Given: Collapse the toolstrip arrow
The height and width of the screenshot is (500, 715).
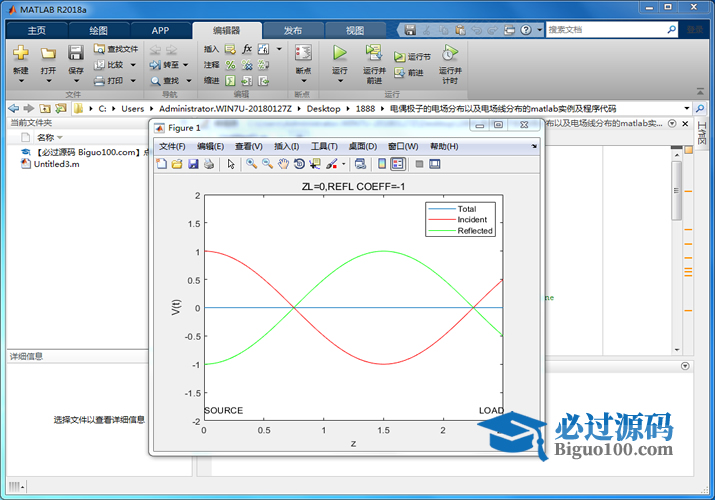Looking at the screenshot, I should (700, 92).
